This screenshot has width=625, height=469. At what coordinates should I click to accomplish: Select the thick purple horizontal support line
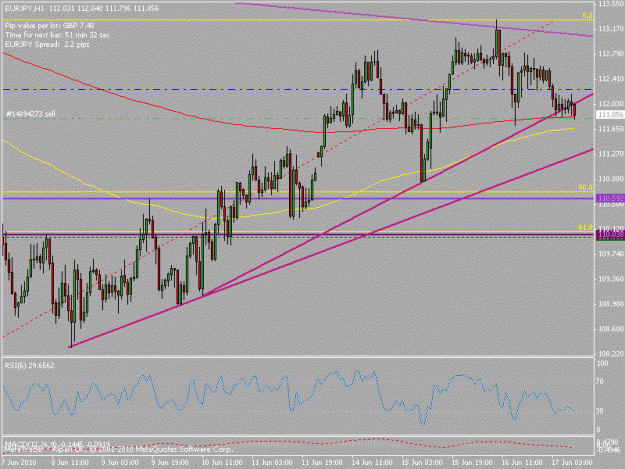click(298, 198)
